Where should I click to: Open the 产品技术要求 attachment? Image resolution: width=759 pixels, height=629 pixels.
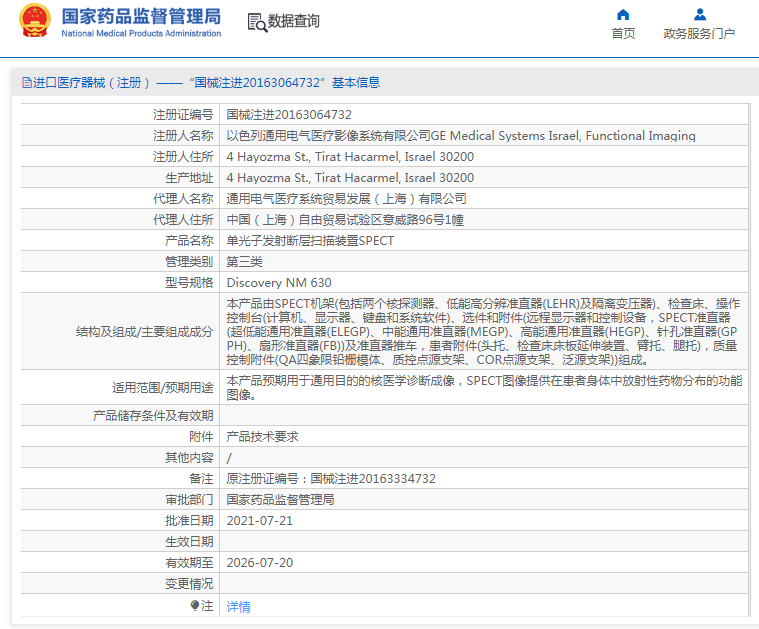pyautogui.click(x=262, y=437)
